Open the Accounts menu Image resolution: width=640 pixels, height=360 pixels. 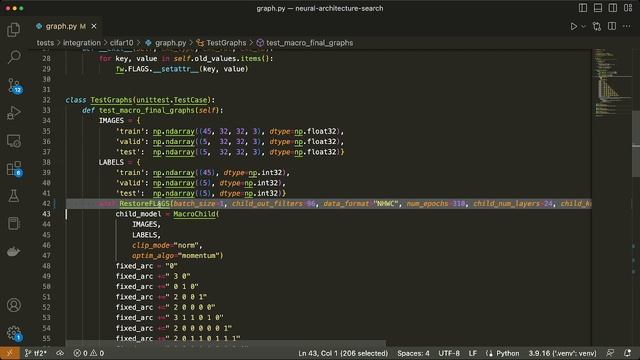[x=13, y=305]
